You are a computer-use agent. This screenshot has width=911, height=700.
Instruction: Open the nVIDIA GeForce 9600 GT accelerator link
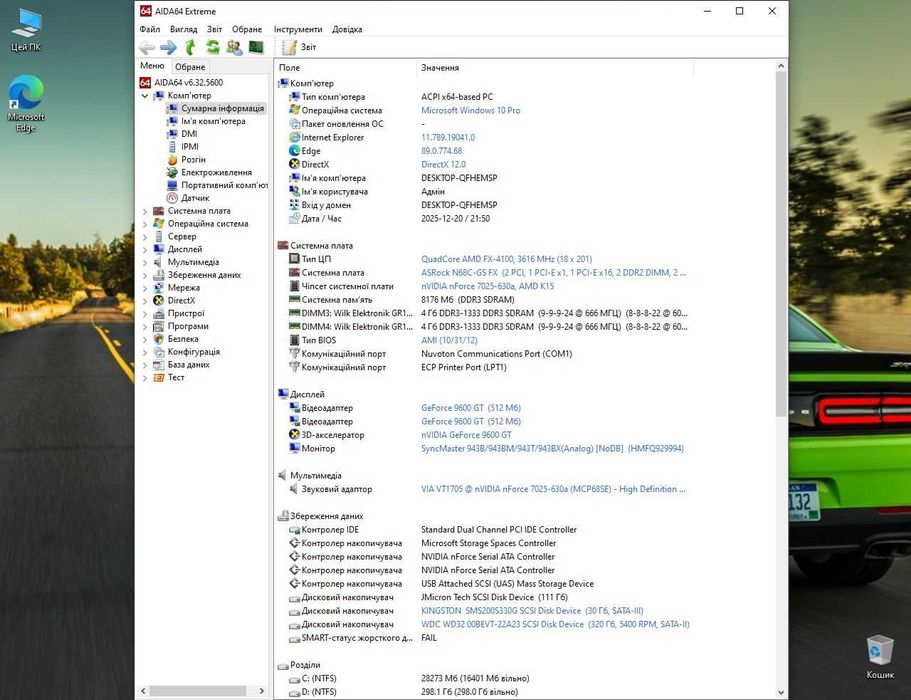(467, 435)
